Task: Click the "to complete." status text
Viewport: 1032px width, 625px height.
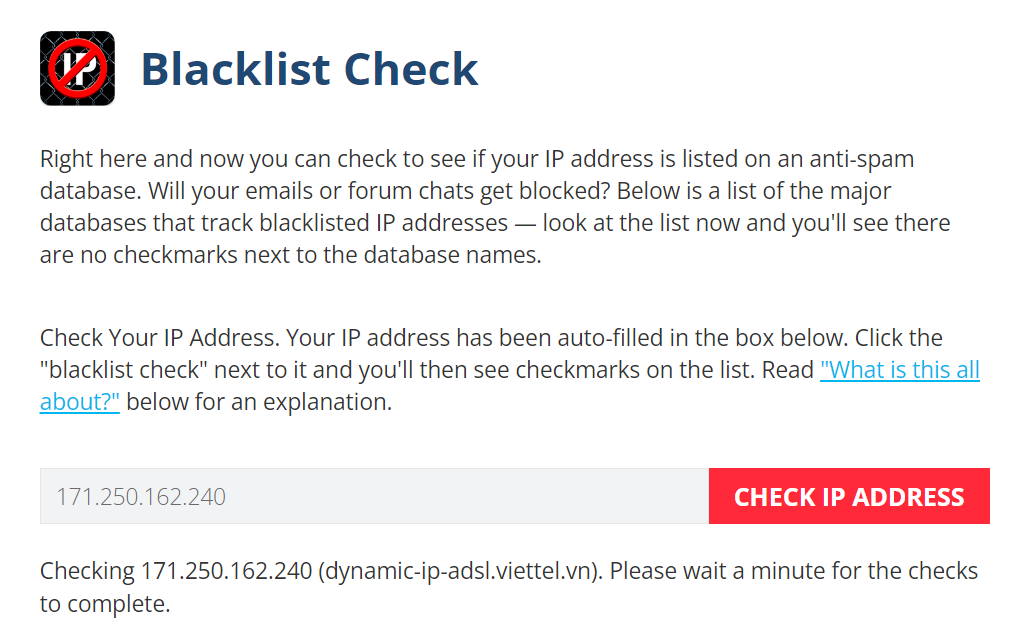Action: click(x=105, y=604)
